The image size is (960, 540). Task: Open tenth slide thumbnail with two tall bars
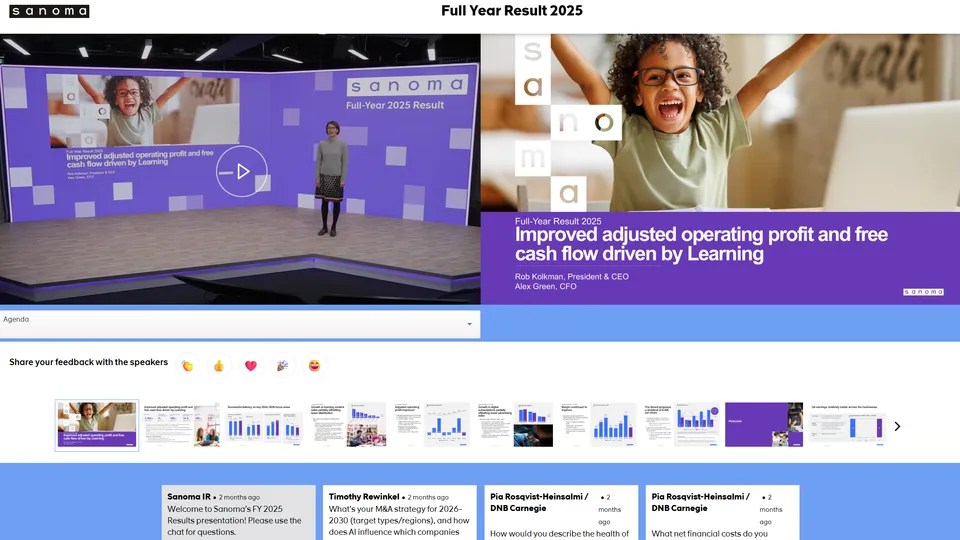(x=847, y=425)
